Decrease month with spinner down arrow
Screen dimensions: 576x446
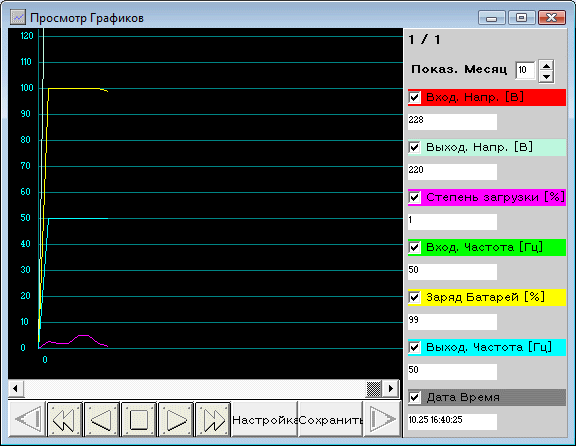[x=547, y=77]
